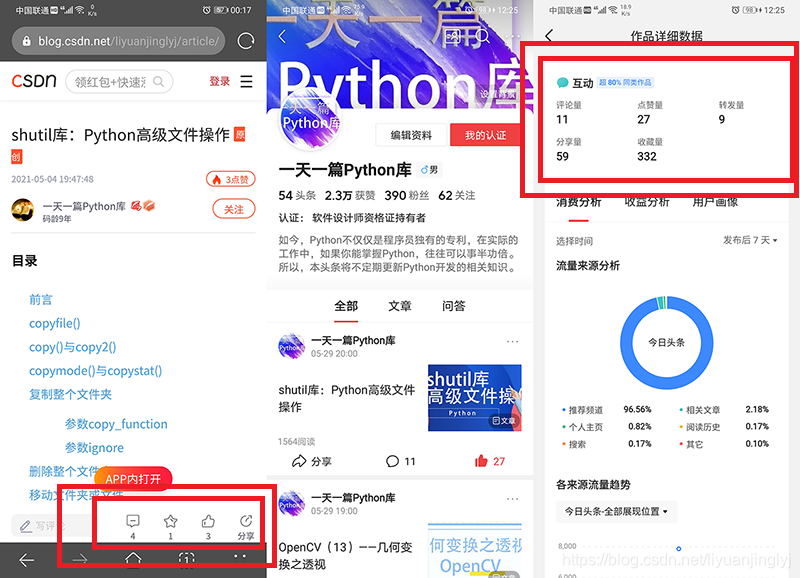Click the CSDN logo
Screen dimensions: 800x578
(x=34, y=81)
